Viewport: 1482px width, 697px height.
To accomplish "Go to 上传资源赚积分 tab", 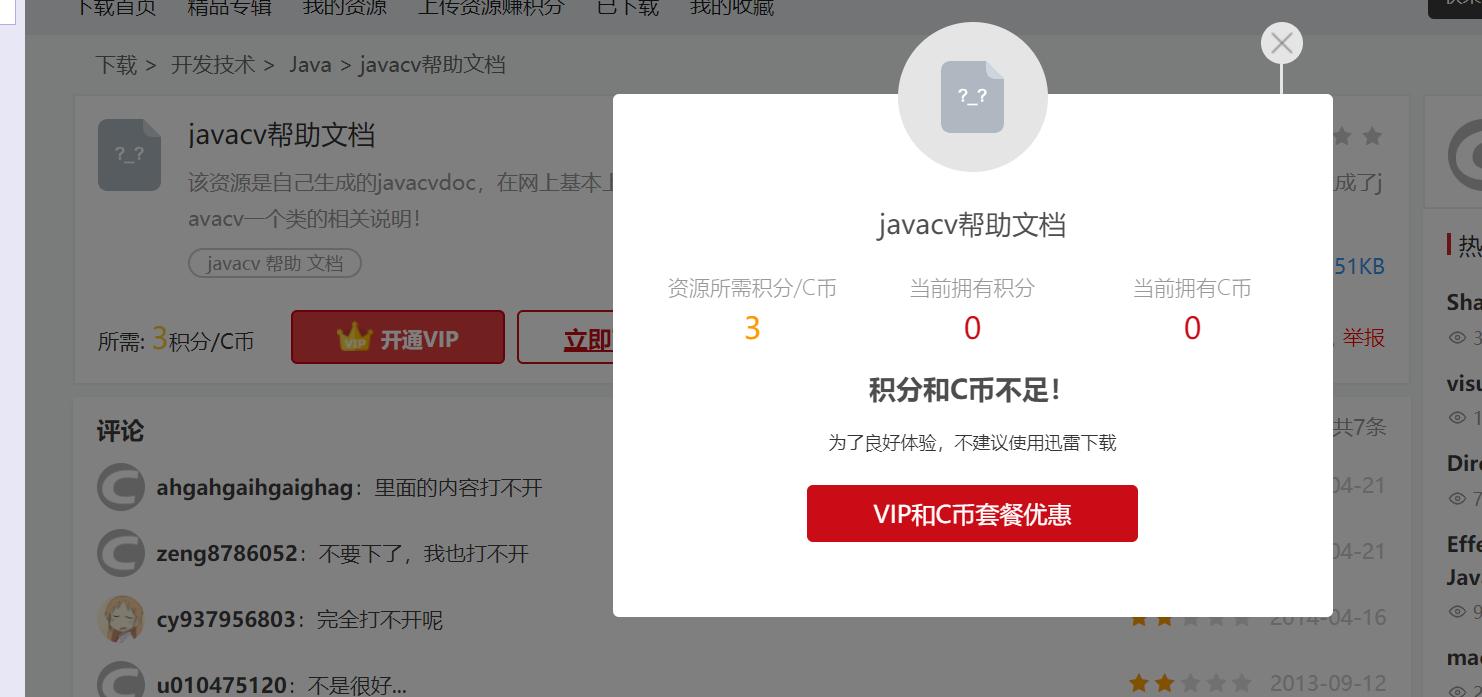I will point(491,8).
